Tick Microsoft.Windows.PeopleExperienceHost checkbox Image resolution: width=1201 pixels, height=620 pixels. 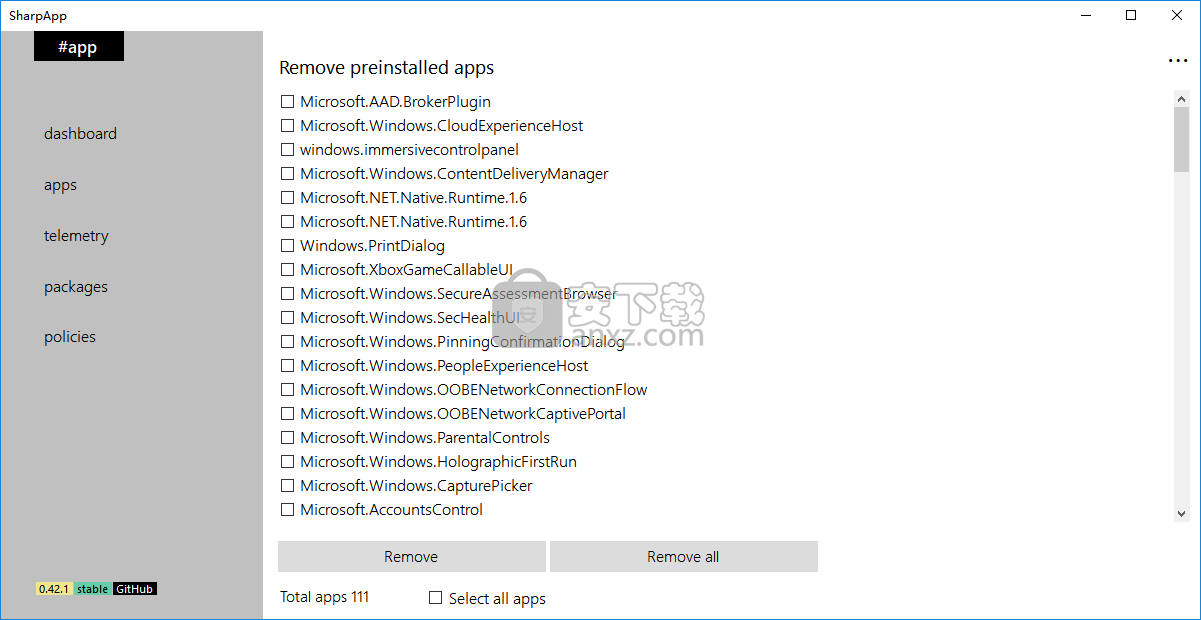point(288,366)
